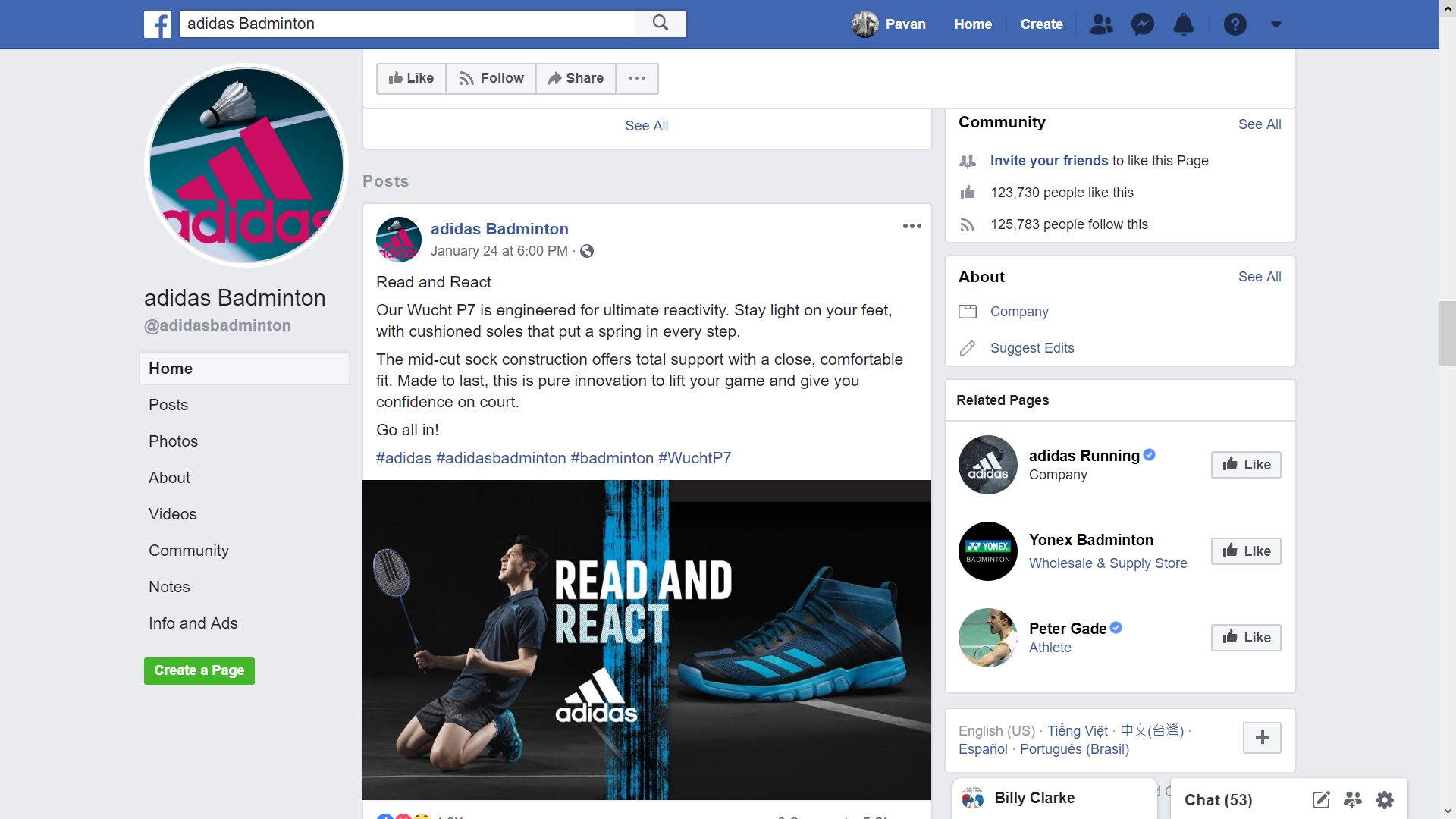1456x819 pixels.
Task: Open Billy Clarke chat tab
Action: point(1054,799)
